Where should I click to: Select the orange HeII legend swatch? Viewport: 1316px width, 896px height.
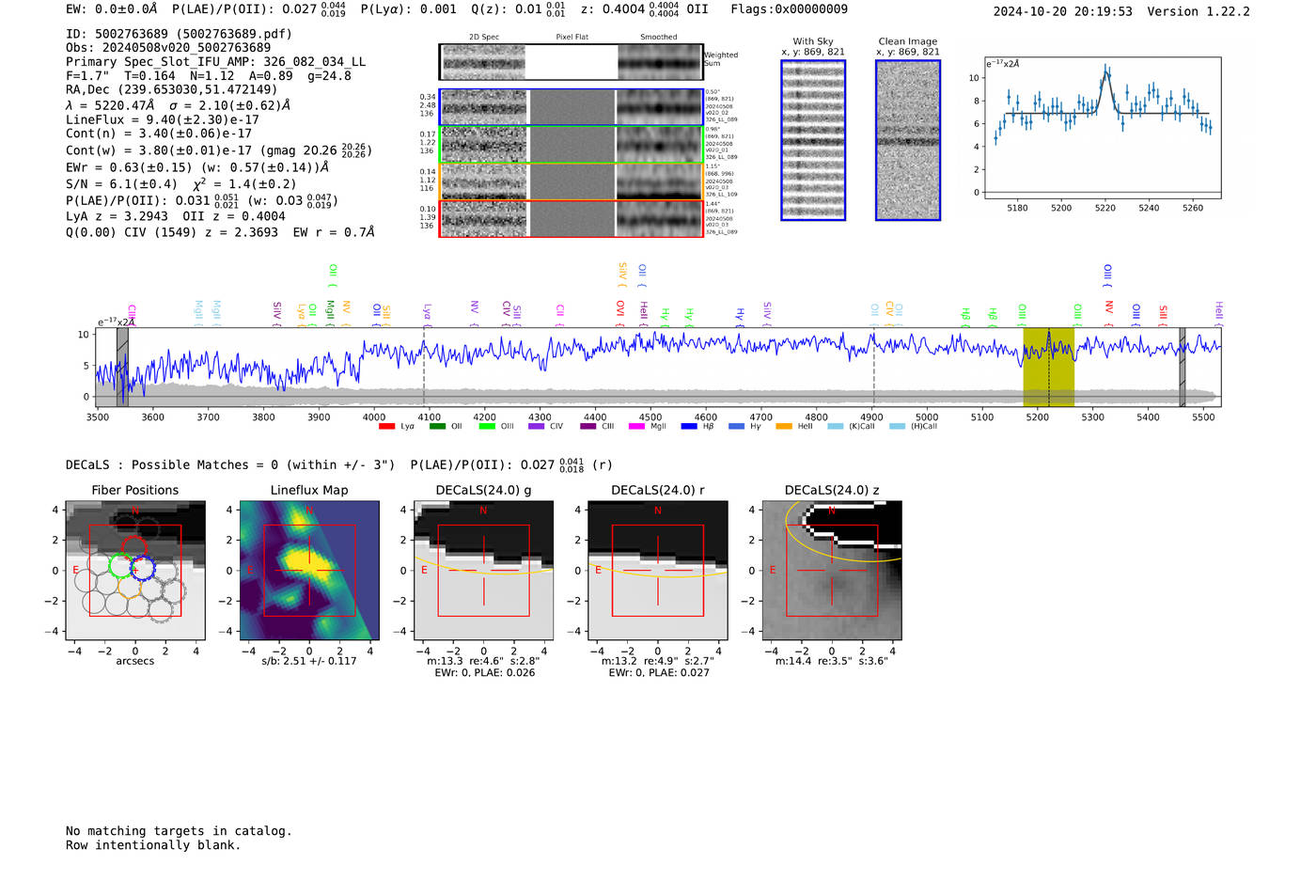coord(784,427)
